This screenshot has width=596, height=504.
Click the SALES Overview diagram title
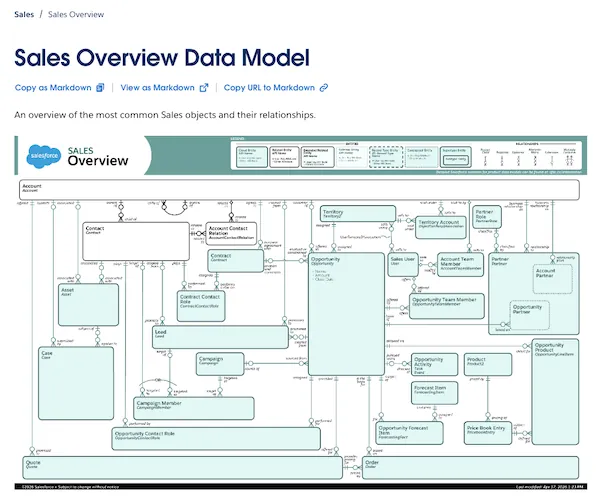[x=98, y=156]
